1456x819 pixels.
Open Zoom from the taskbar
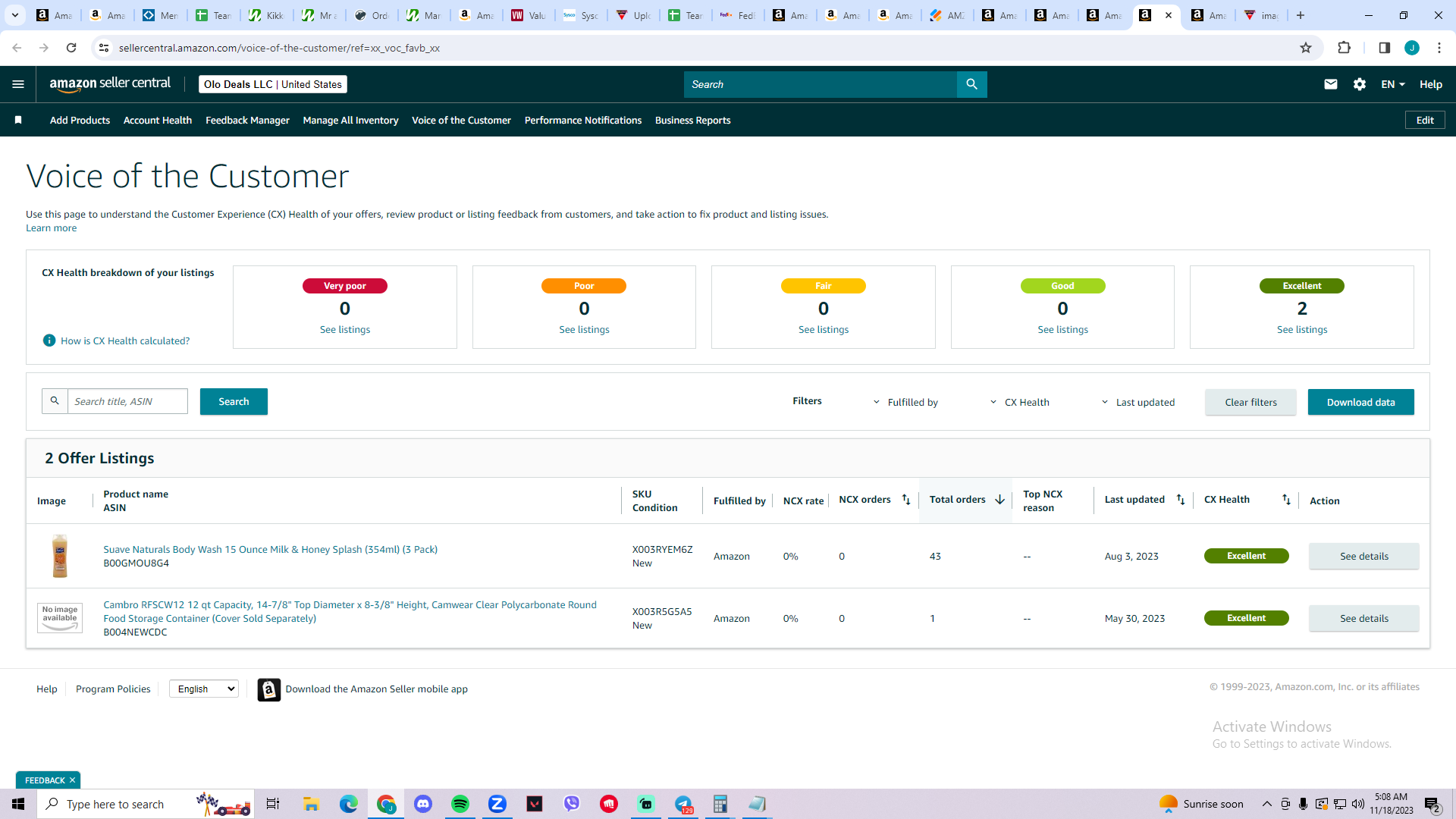pos(497,804)
